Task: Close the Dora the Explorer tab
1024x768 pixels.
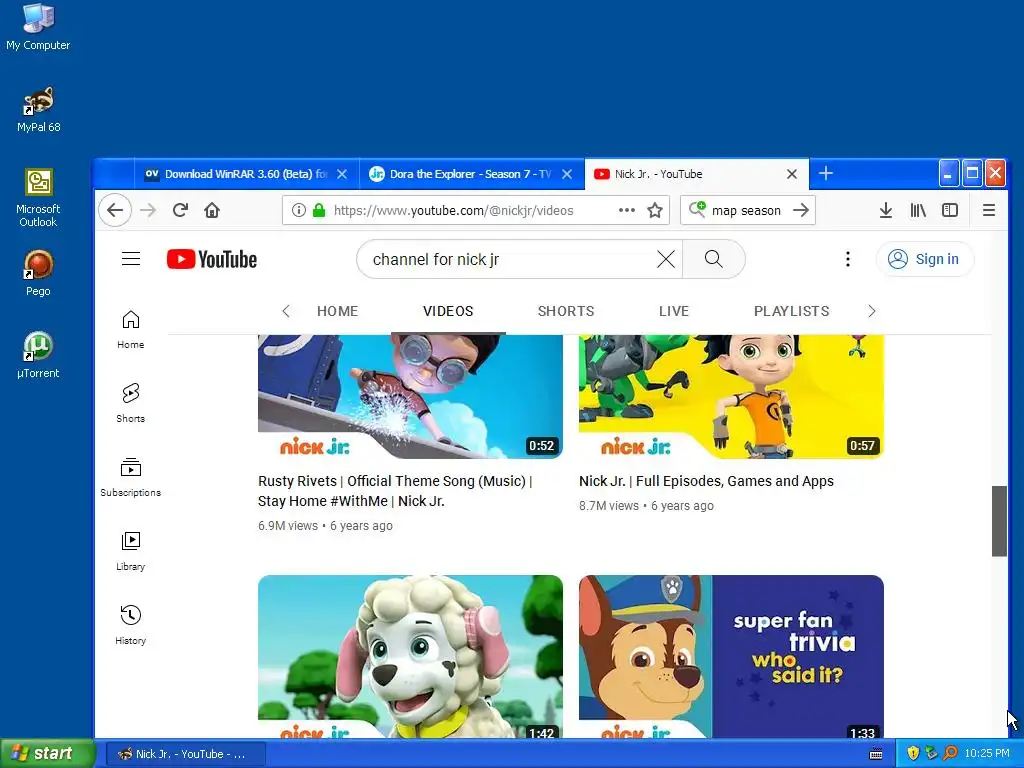Action: [x=567, y=174]
